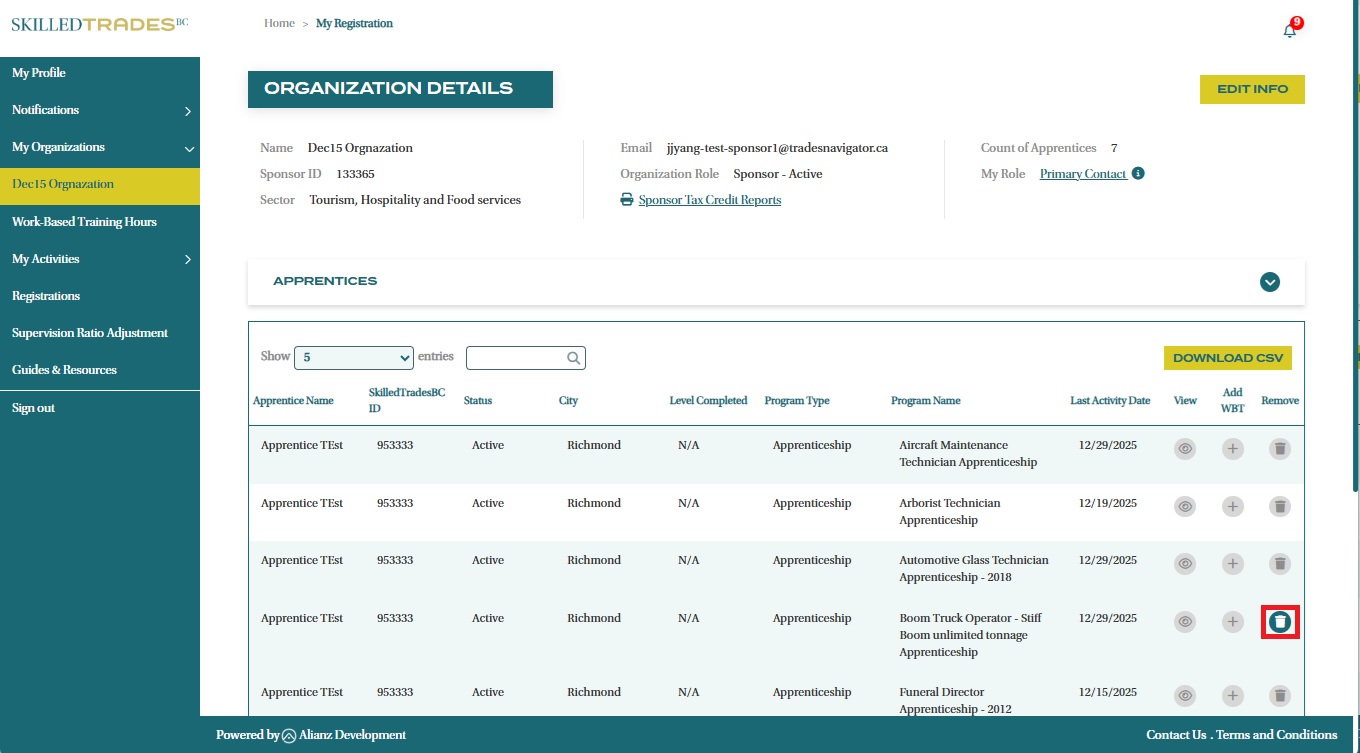Expand the Notifications sidebar submenu
This screenshot has height=753, width=1360.
point(188,111)
